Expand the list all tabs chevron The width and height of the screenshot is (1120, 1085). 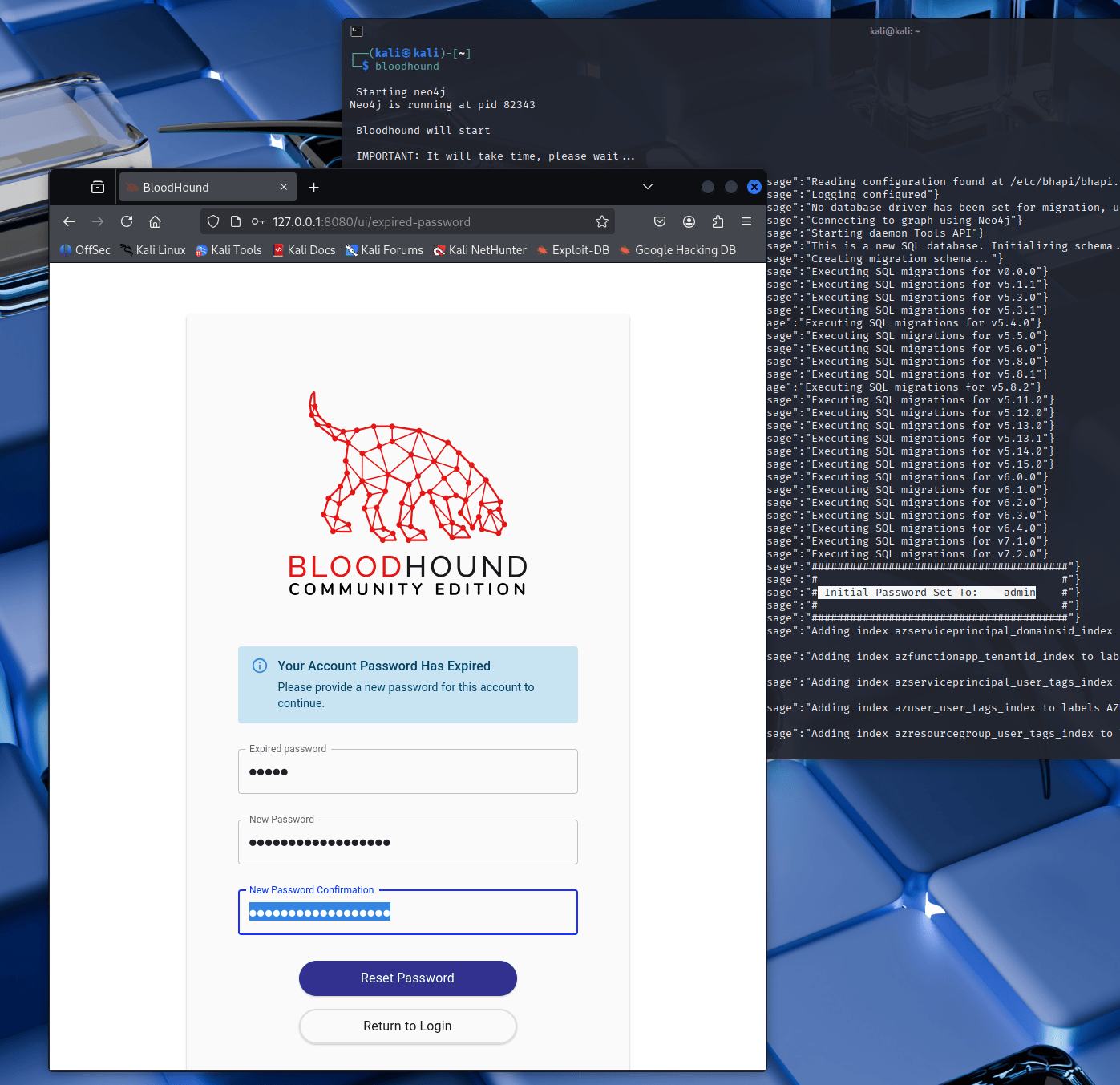click(648, 188)
